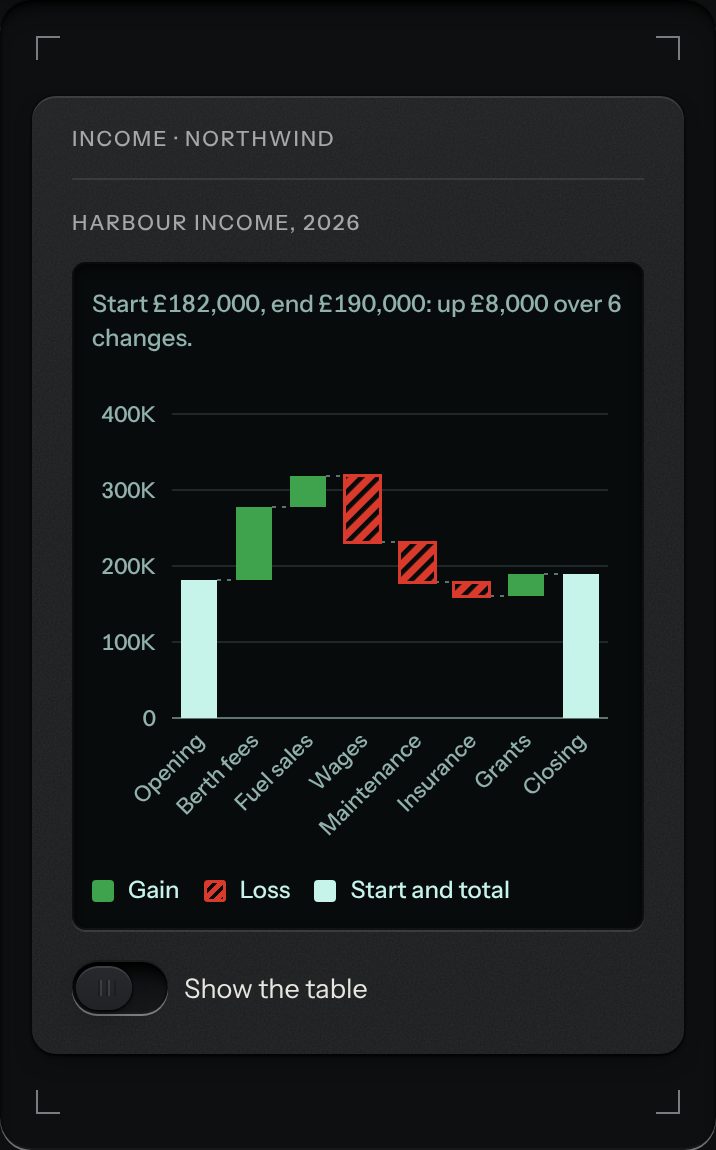Screen dimensions: 716x1150
Task: Click the Harbour Income, 2026 heading
Action: pyautogui.click(x=216, y=222)
